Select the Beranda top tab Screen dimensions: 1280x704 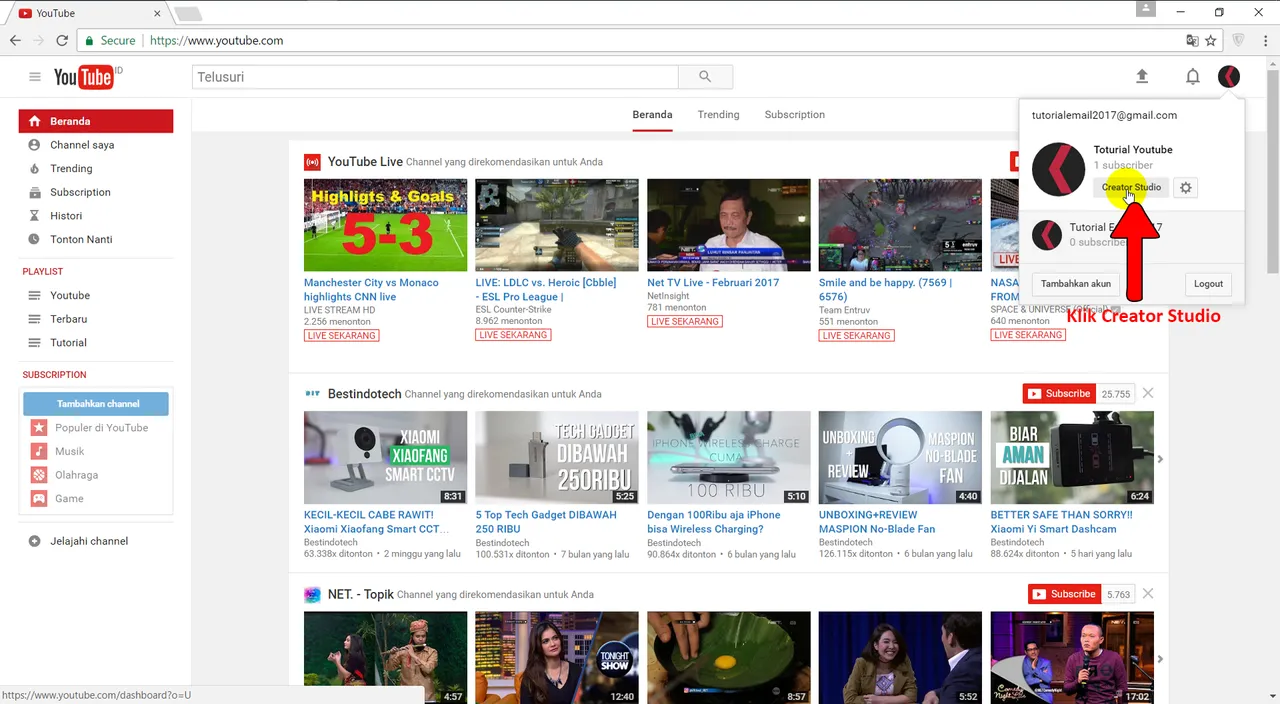coord(652,115)
